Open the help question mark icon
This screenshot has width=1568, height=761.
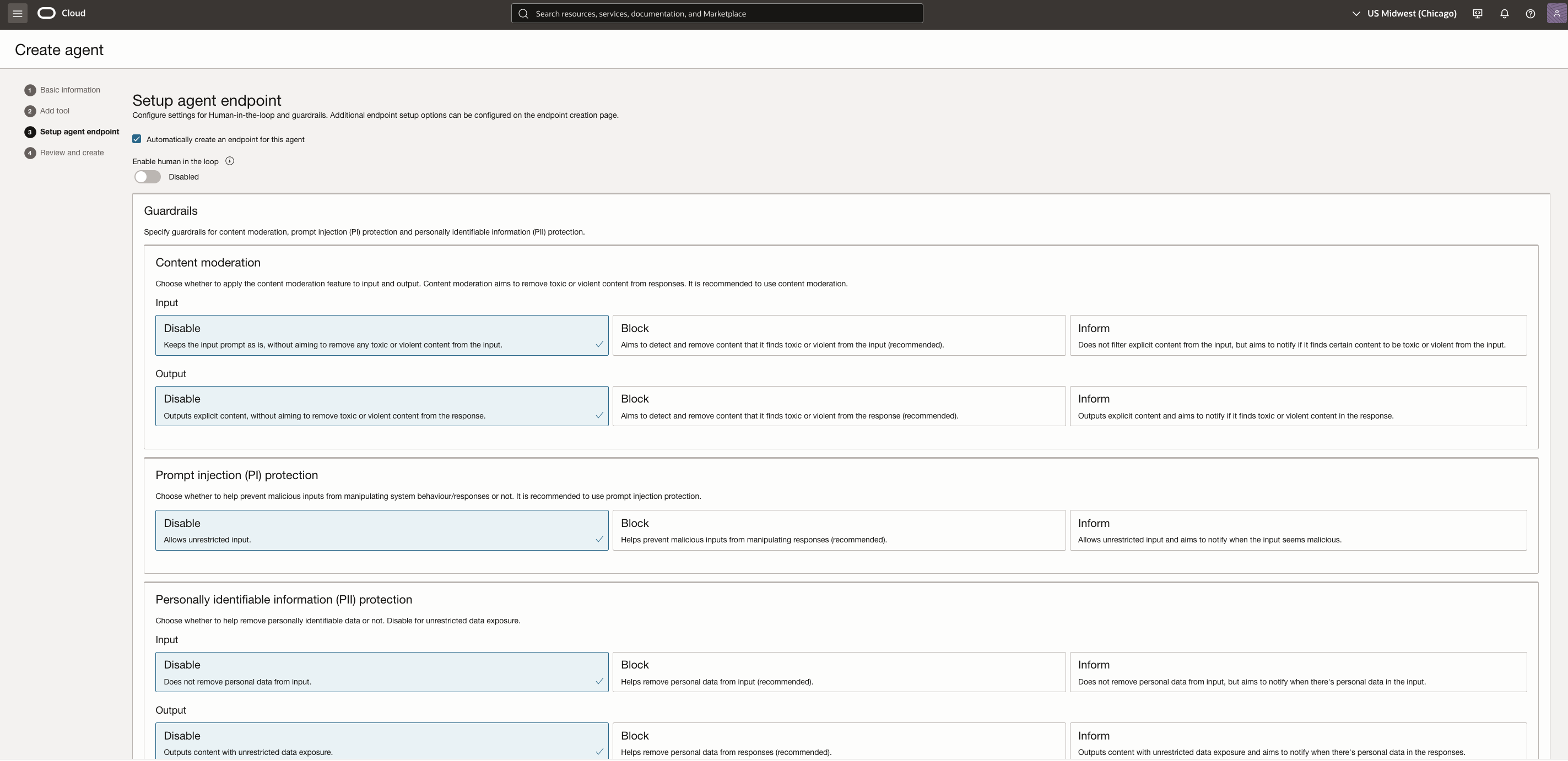tap(1531, 13)
